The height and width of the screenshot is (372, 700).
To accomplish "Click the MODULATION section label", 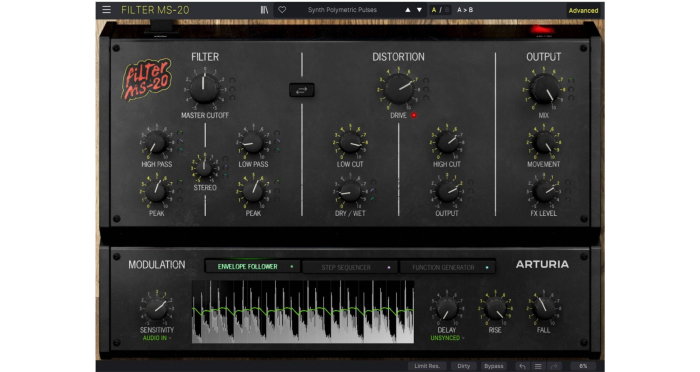I will click(157, 265).
